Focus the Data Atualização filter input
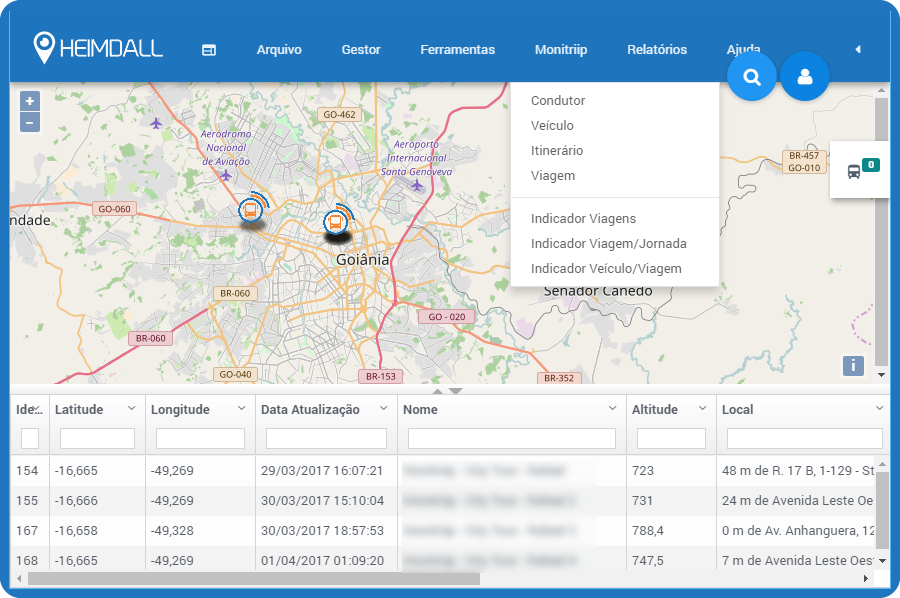900x598 pixels. (326, 438)
